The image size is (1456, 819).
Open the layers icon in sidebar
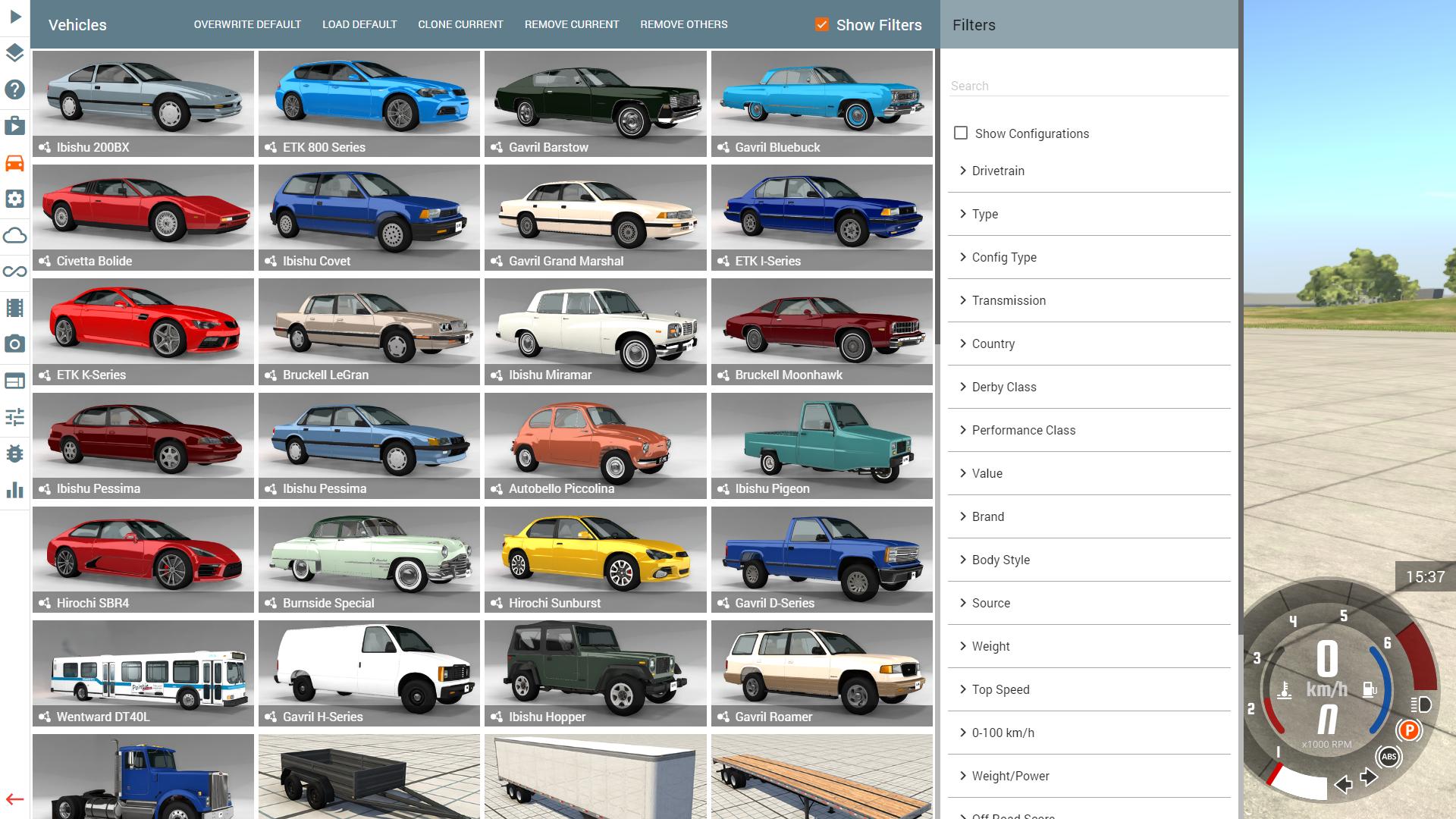[x=14, y=53]
